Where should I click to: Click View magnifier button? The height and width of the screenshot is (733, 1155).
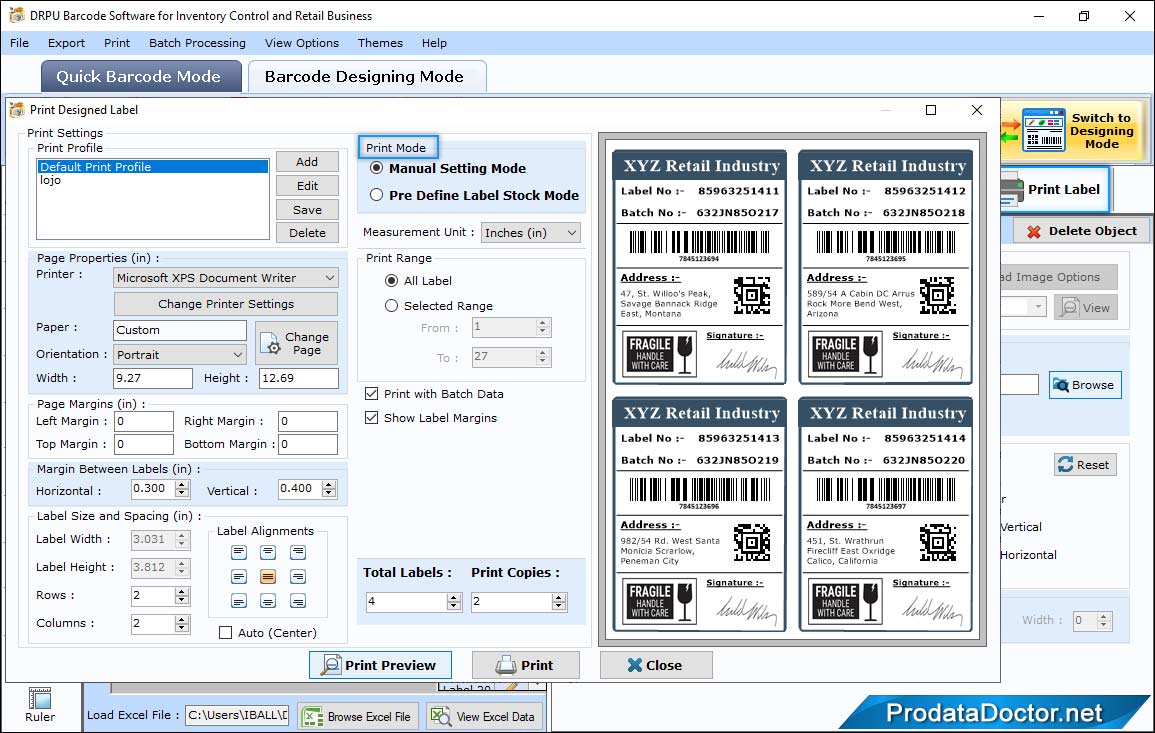[1085, 308]
